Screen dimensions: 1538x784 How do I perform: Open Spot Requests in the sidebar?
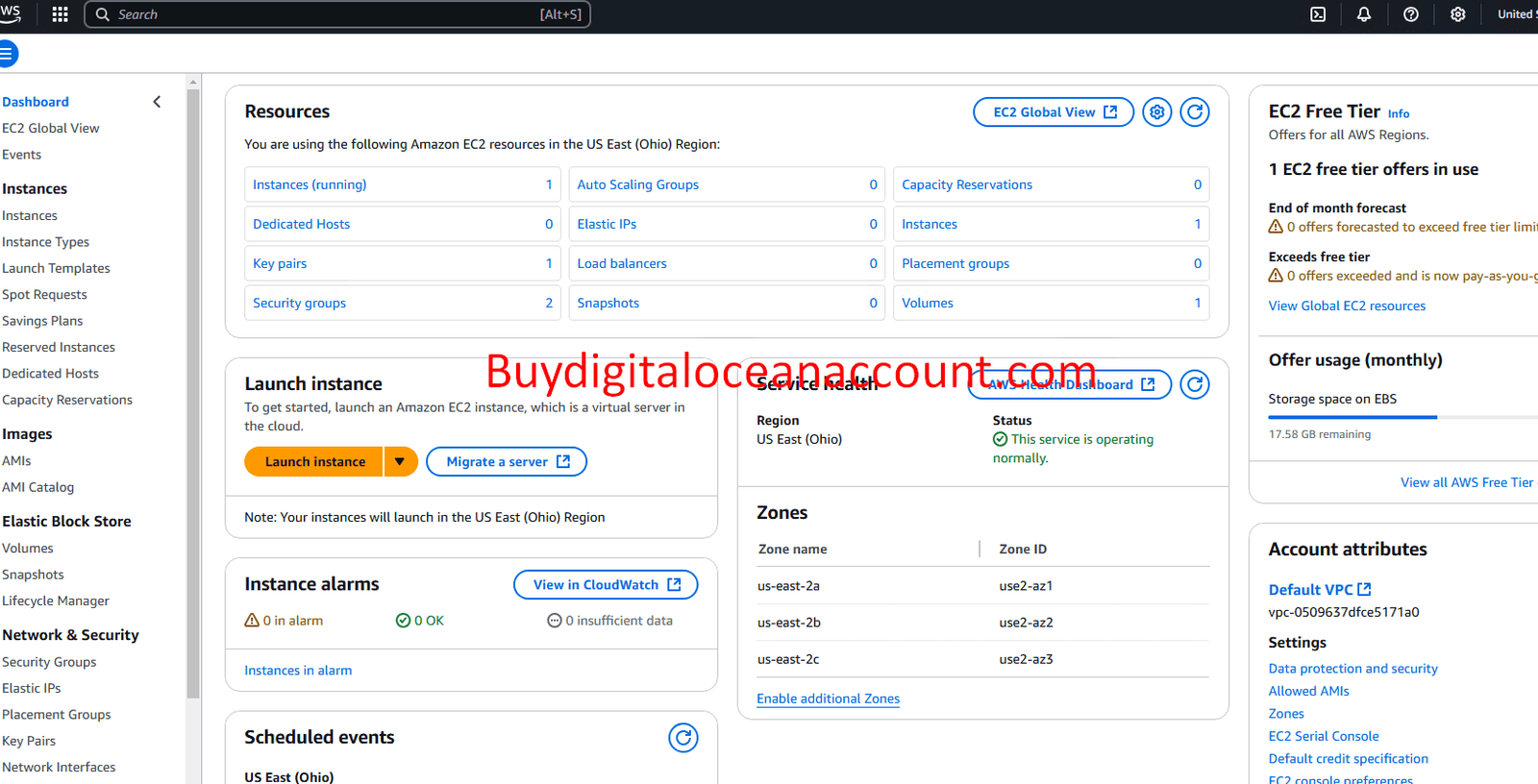tap(45, 295)
